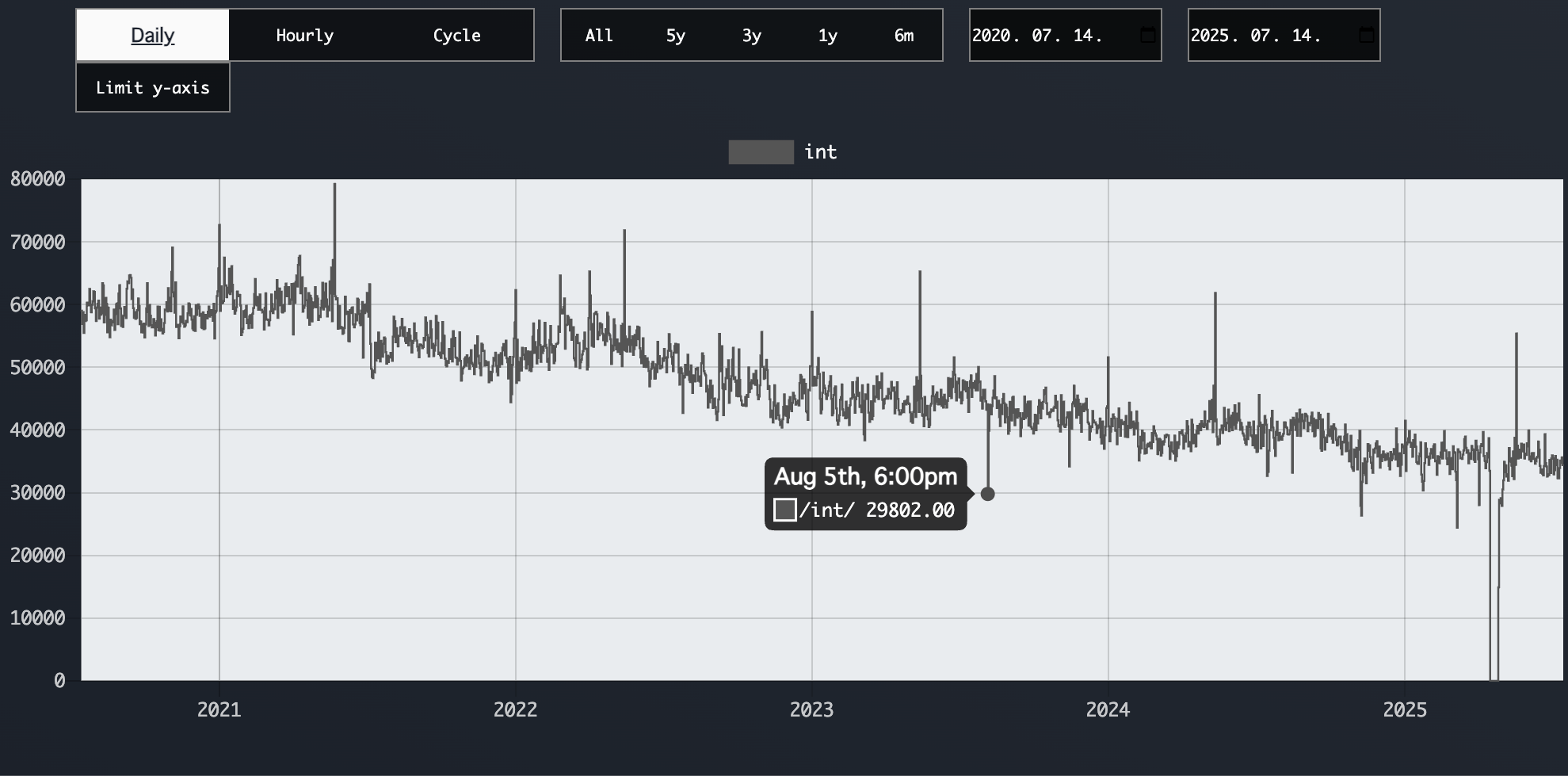Choose the 6m range
Viewport: 1568px width, 776px height.
pyautogui.click(x=904, y=35)
